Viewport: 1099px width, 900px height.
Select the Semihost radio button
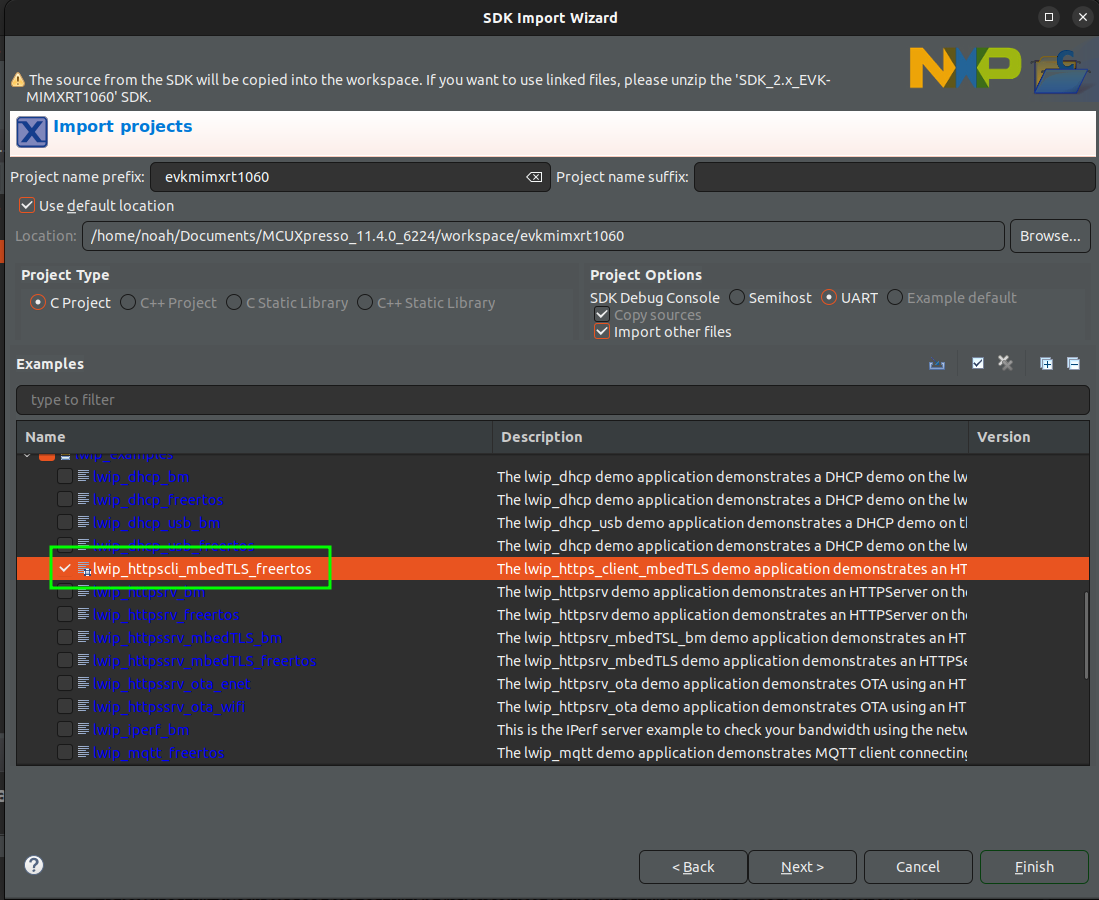point(737,298)
